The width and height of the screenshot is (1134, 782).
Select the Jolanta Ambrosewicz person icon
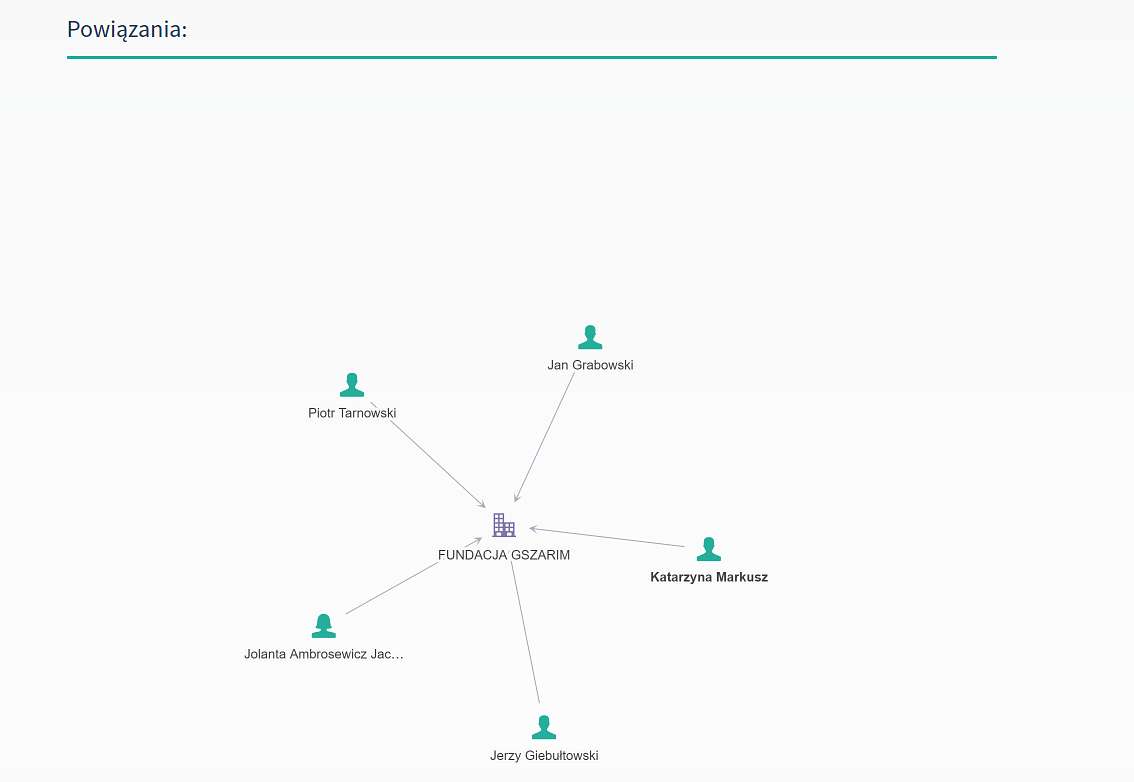pos(324,626)
